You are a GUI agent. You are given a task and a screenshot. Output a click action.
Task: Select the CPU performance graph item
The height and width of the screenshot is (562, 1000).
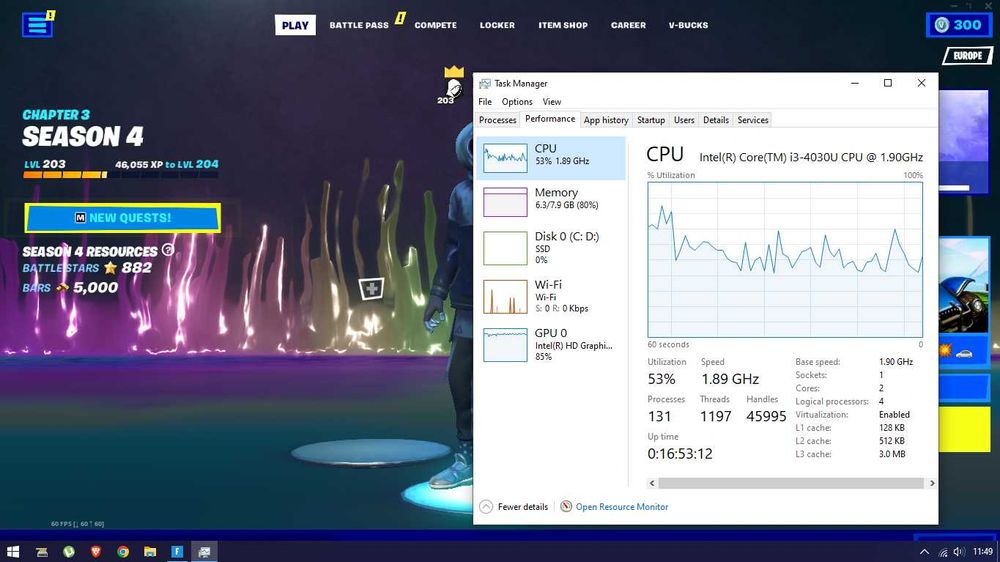pyautogui.click(x=550, y=158)
